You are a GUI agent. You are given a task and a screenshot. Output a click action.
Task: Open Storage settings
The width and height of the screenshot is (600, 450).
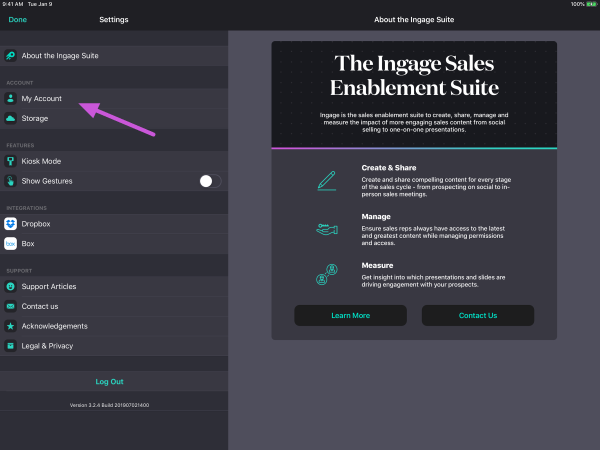pos(114,118)
